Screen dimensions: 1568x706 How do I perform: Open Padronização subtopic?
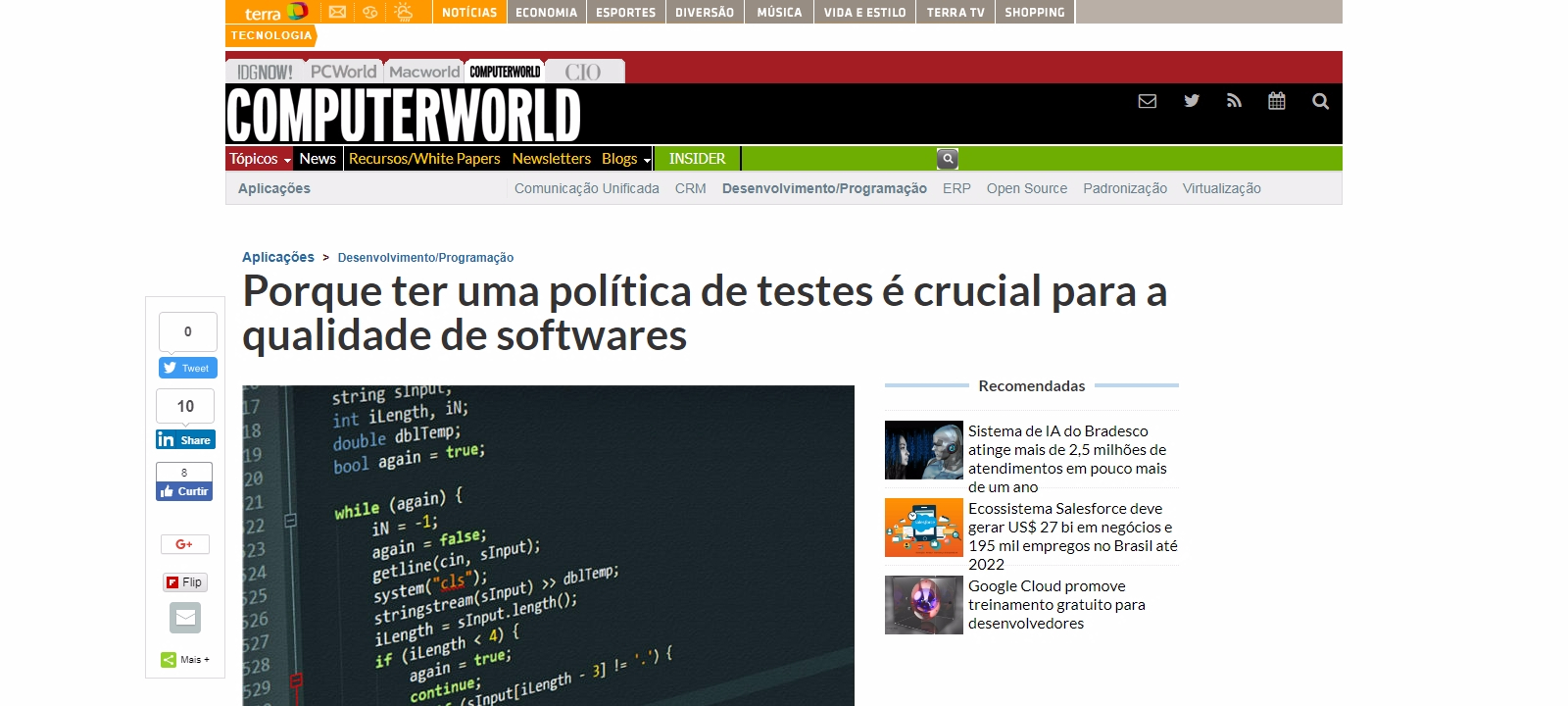(x=1125, y=188)
